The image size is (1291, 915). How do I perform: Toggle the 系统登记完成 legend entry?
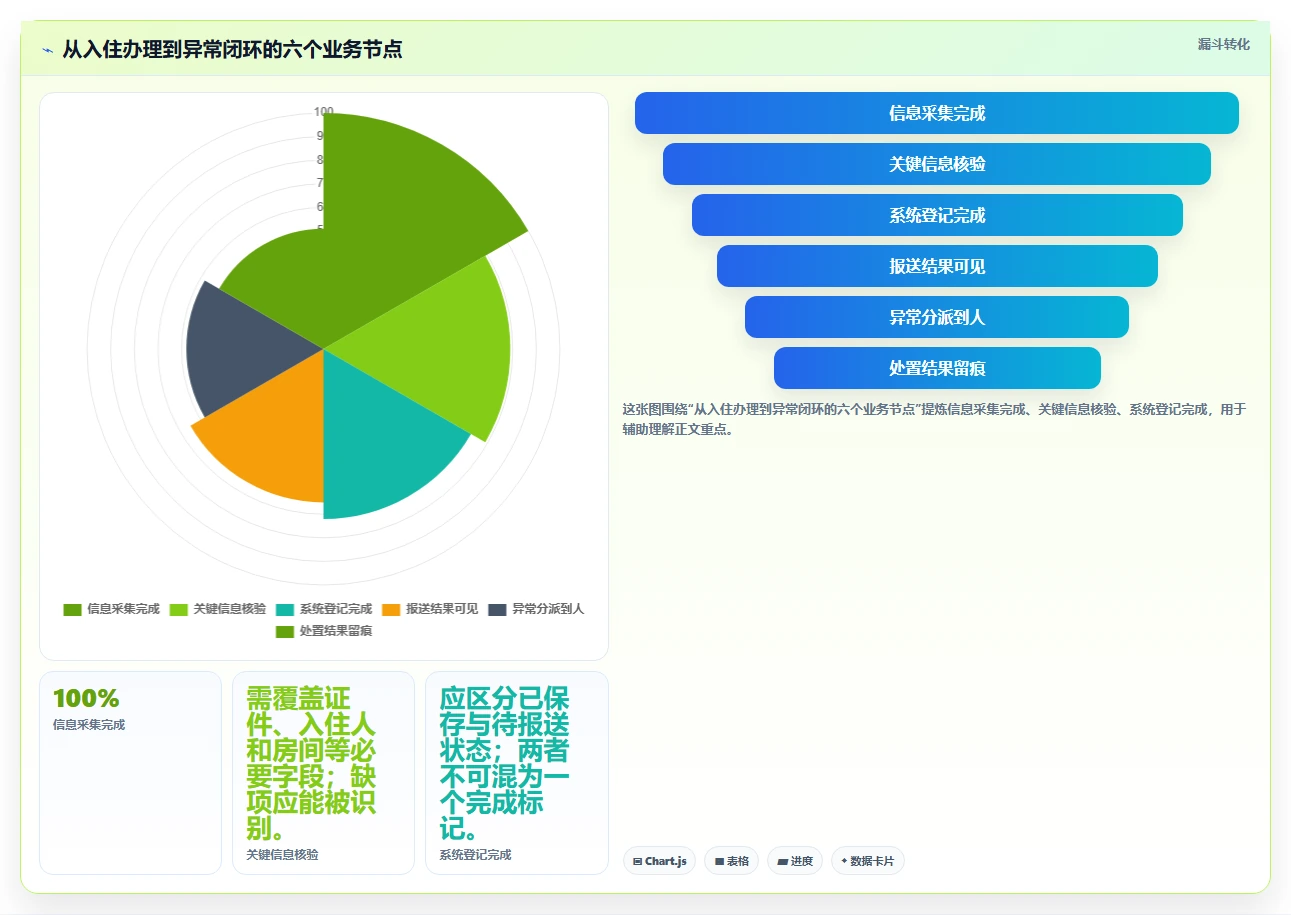point(323,609)
